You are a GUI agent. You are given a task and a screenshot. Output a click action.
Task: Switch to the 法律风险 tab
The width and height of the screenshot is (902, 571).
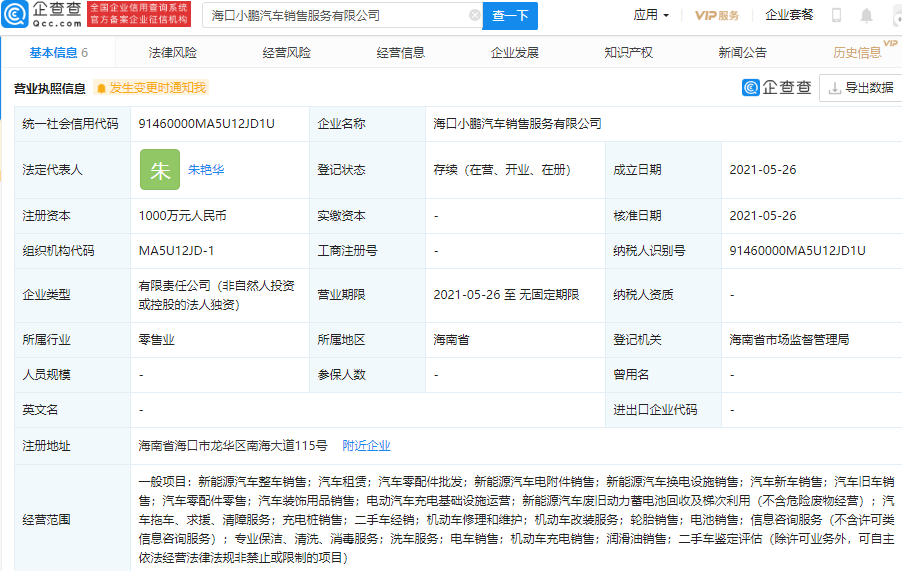coord(173,53)
